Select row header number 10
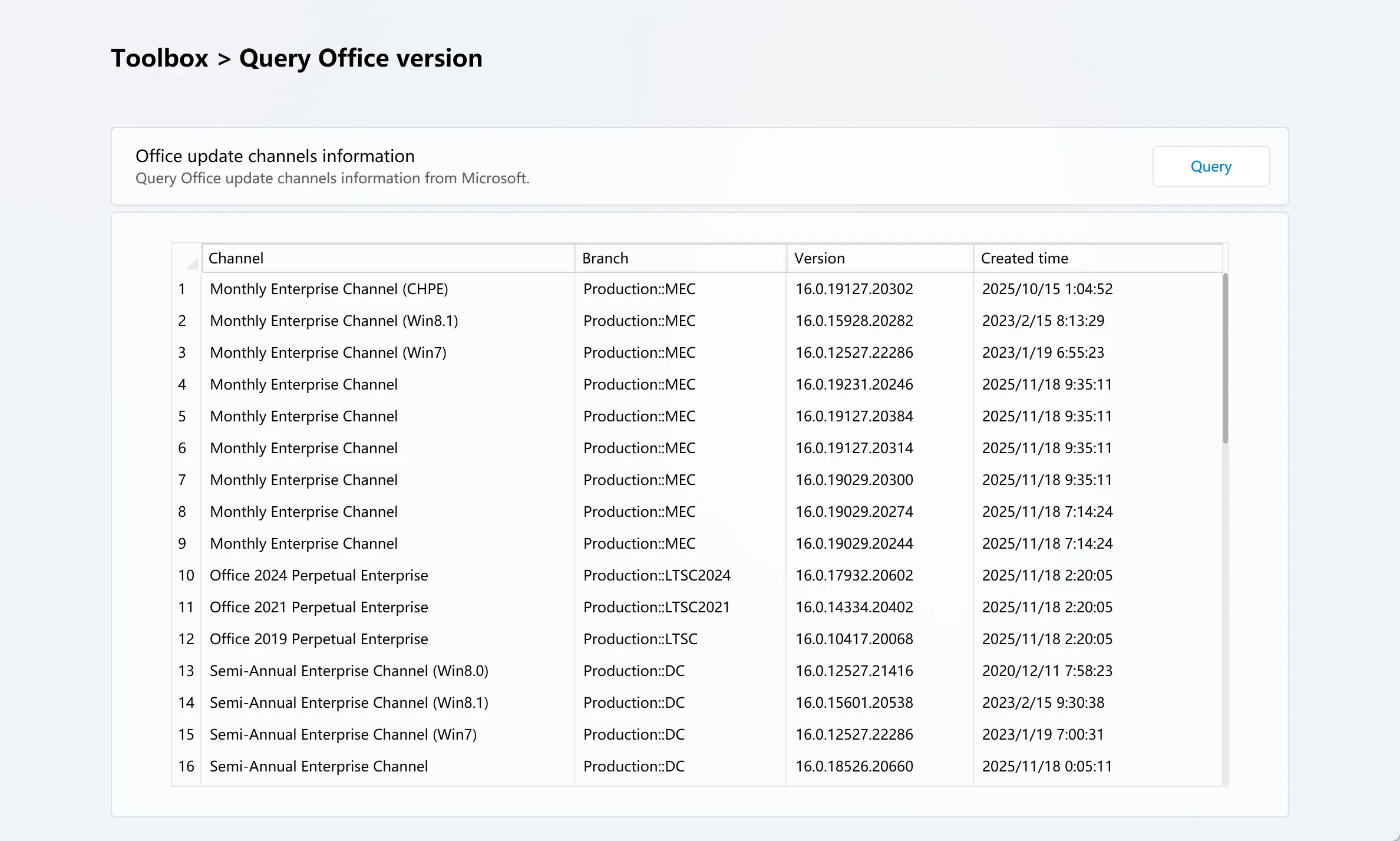The width and height of the screenshot is (1400, 841). [x=186, y=575]
